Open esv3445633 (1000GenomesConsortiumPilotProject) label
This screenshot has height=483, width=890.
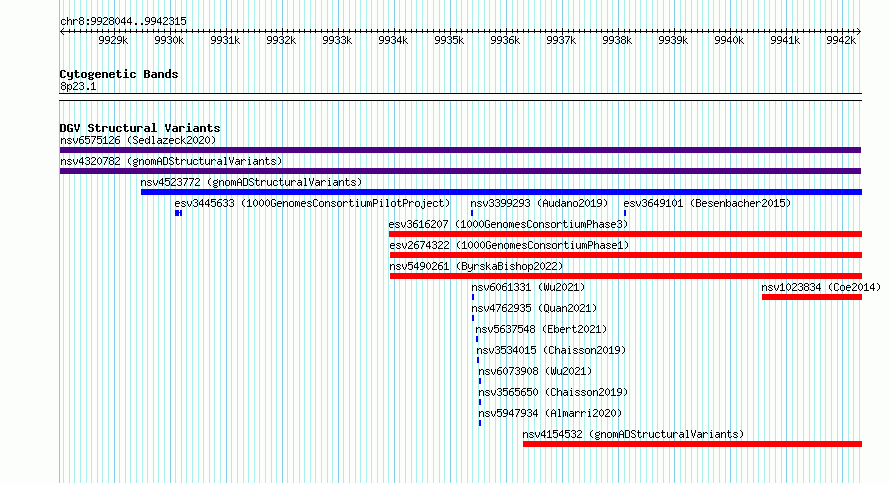tap(312, 203)
